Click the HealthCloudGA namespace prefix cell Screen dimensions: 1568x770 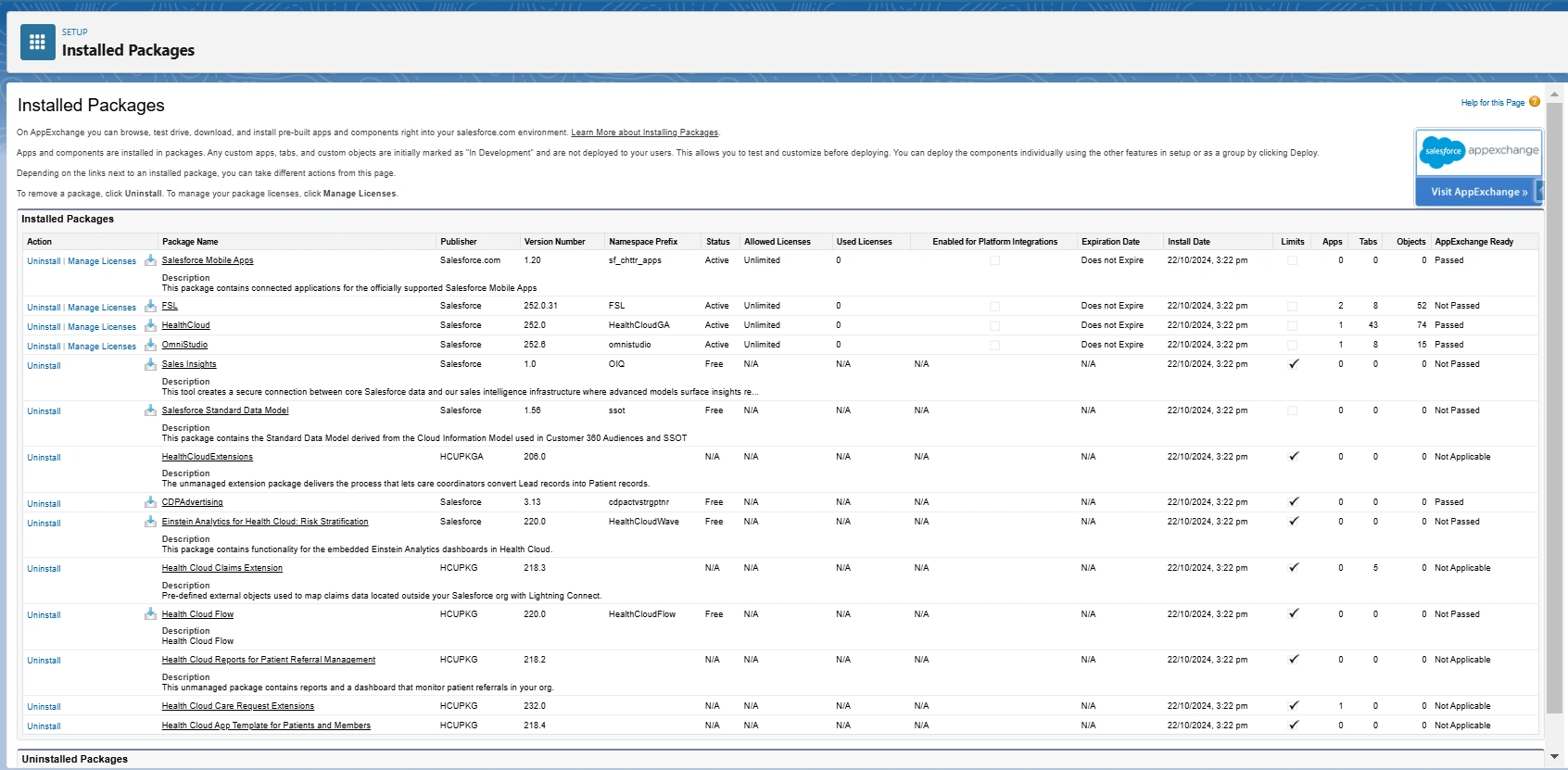click(639, 325)
